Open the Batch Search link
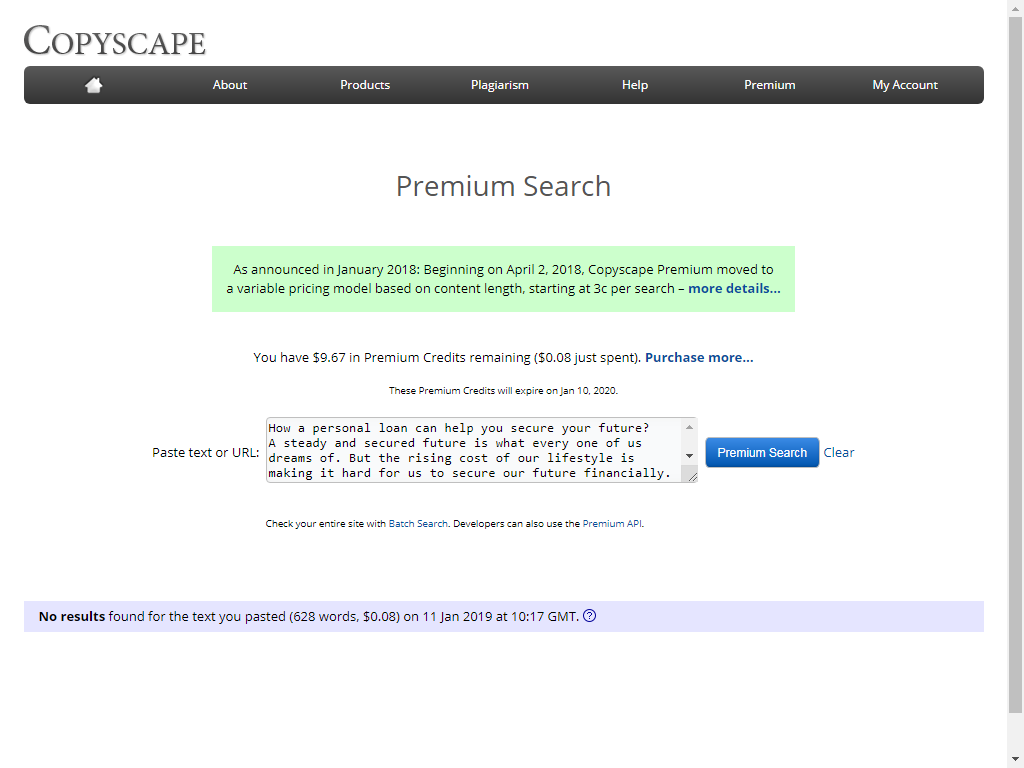This screenshot has width=1024, height=768. tap(418, 524)
